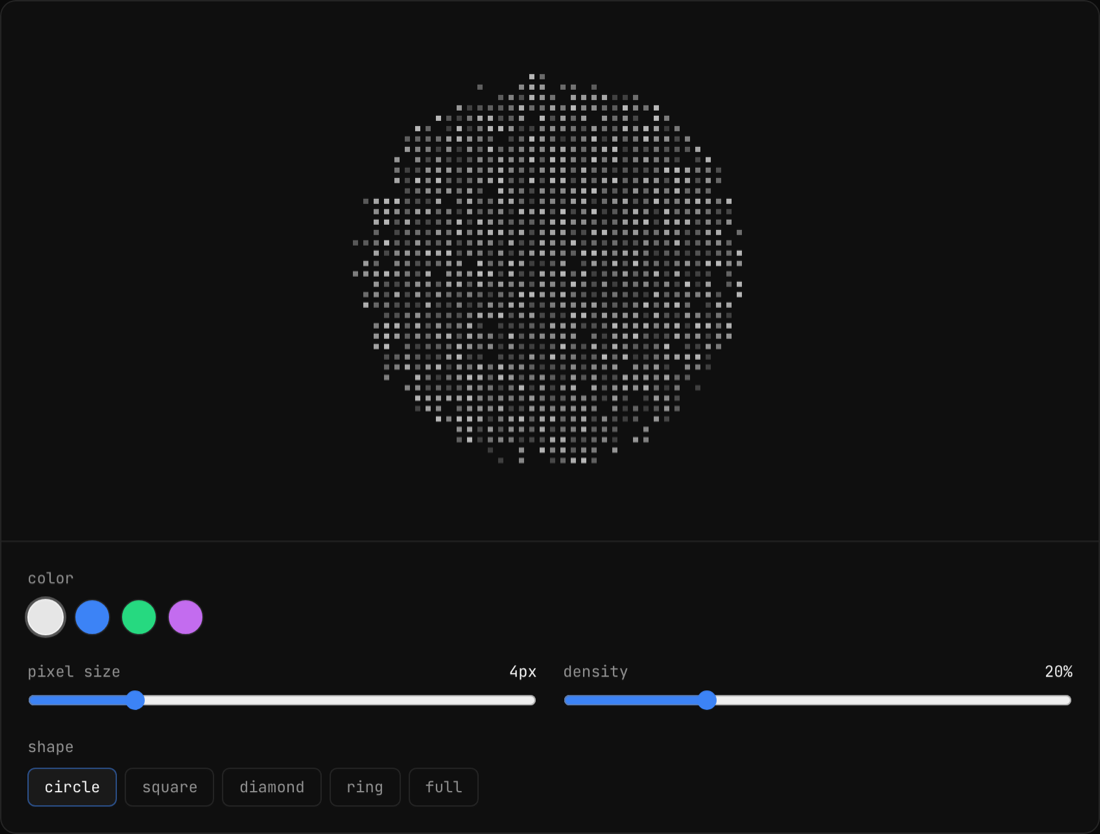Click the color section label
This screenshot has height=834, width=1100.
51,579
